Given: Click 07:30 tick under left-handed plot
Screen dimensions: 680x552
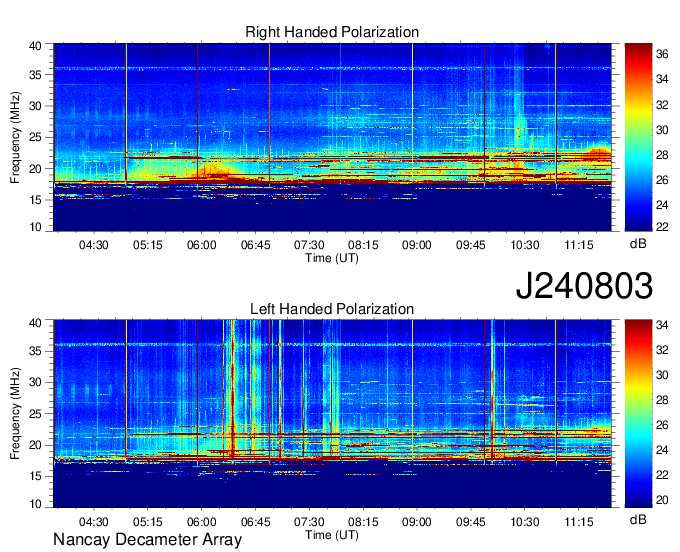Looking at the screenshot, I should tap(309, 521).
